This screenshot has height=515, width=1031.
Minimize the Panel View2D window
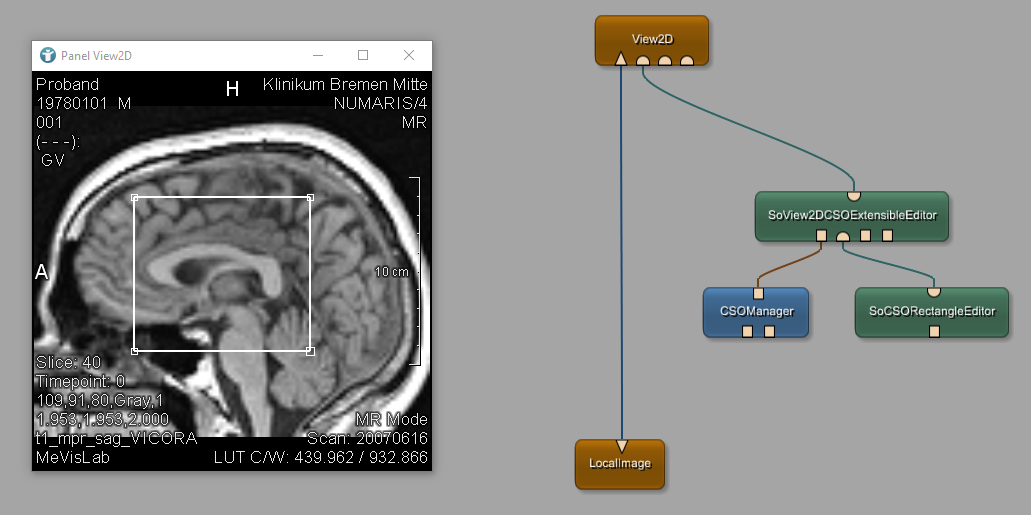pos(318,55)
